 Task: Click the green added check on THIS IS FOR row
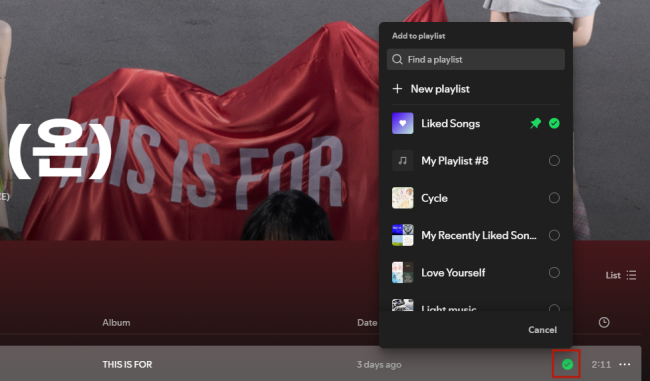tap(567, 364)
